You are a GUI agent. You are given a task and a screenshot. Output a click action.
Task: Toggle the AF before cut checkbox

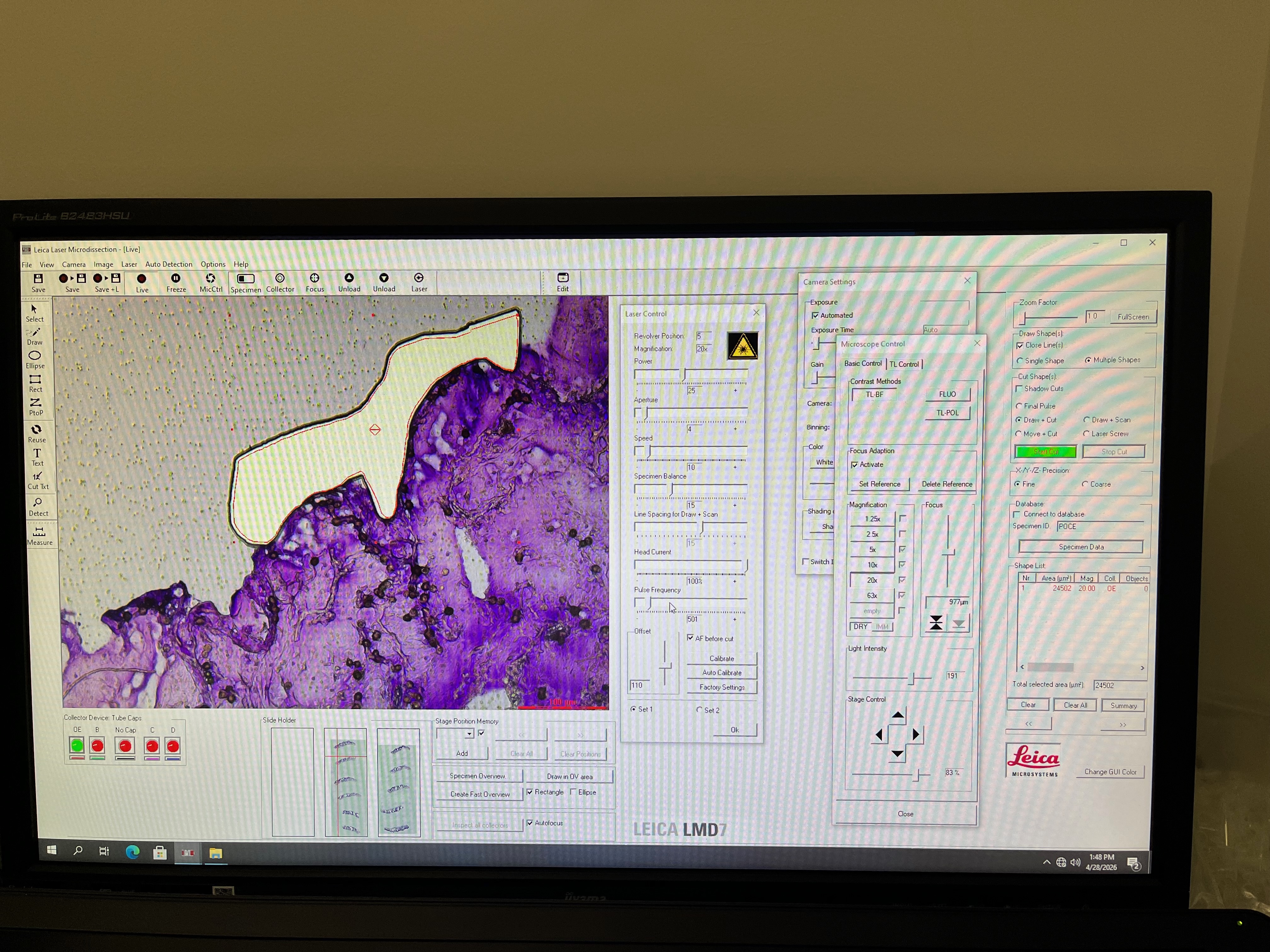tap(690, 637)
